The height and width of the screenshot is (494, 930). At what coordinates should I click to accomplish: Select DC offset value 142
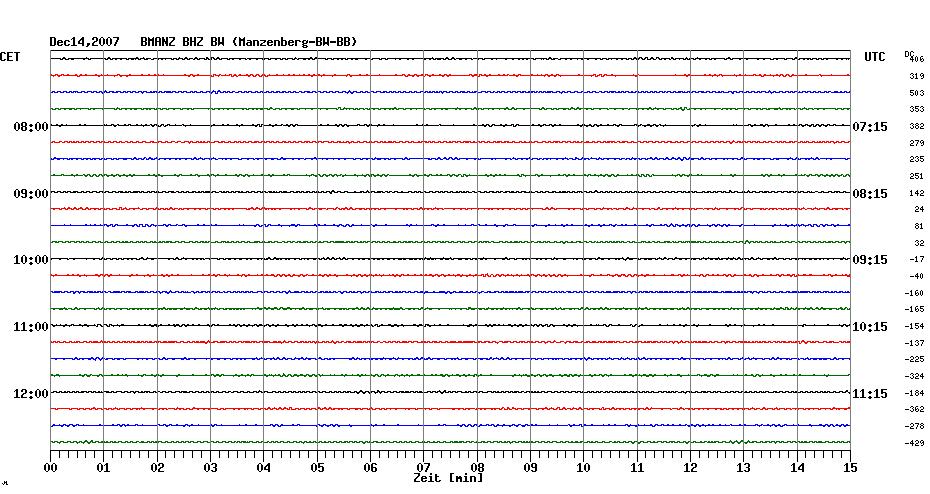[x=917, y=193]
